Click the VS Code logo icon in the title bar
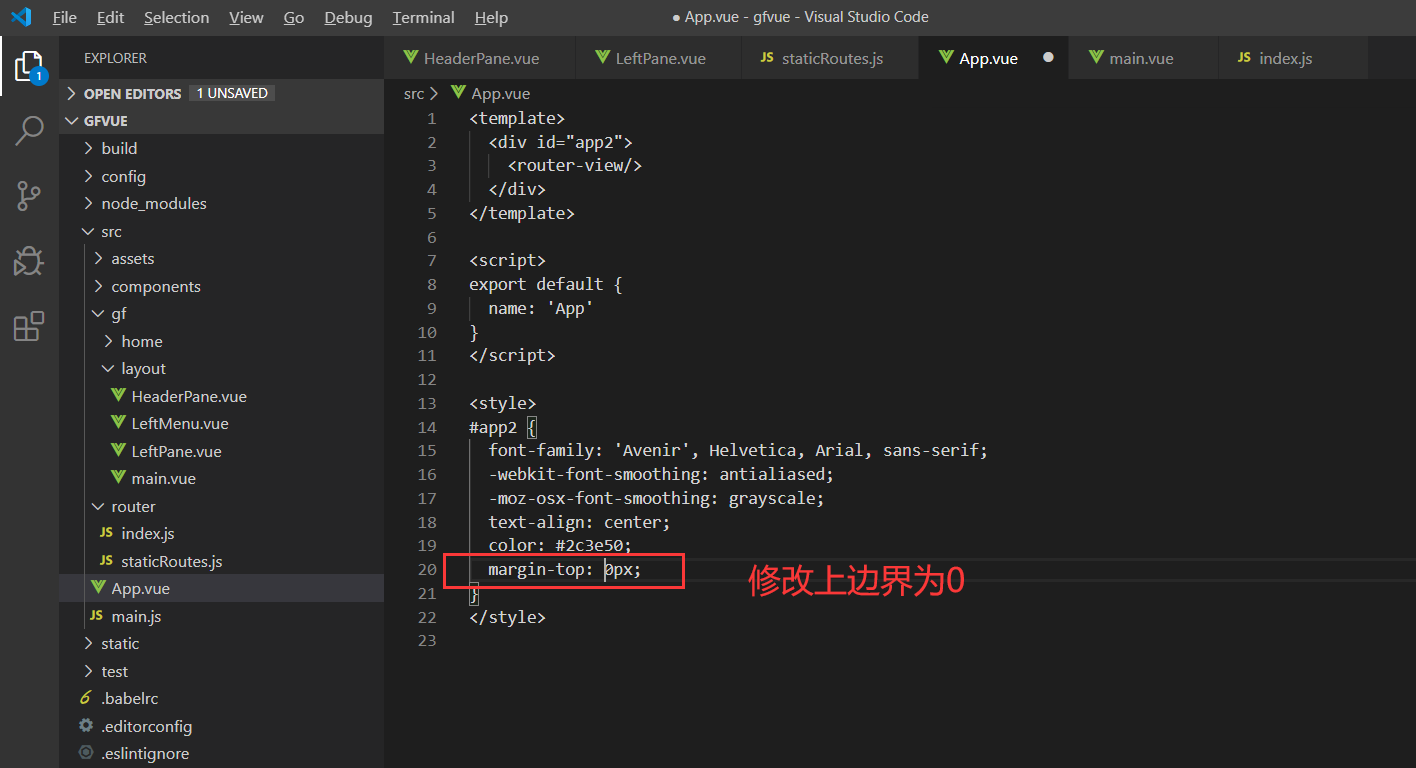Image resolution: width=1416 pixels, height=768 pixels. click(22, 17)
